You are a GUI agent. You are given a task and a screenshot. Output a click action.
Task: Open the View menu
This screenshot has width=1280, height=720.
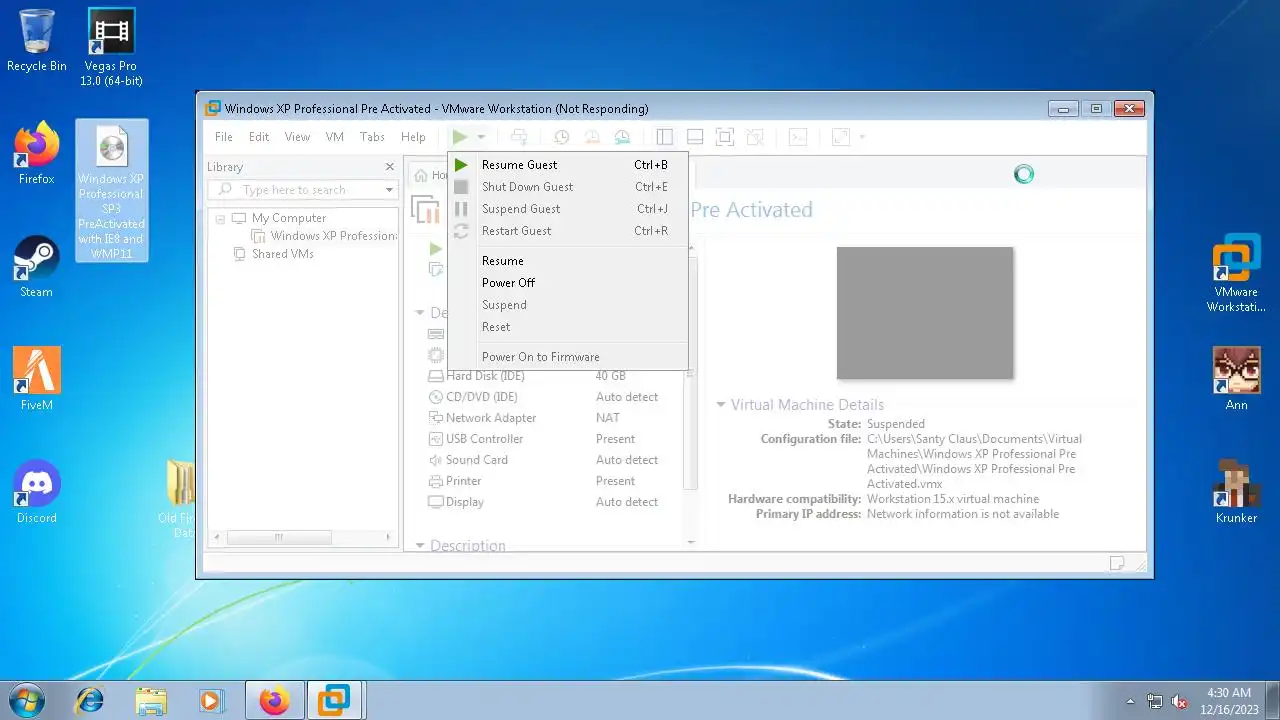click(x=297, y=137)
